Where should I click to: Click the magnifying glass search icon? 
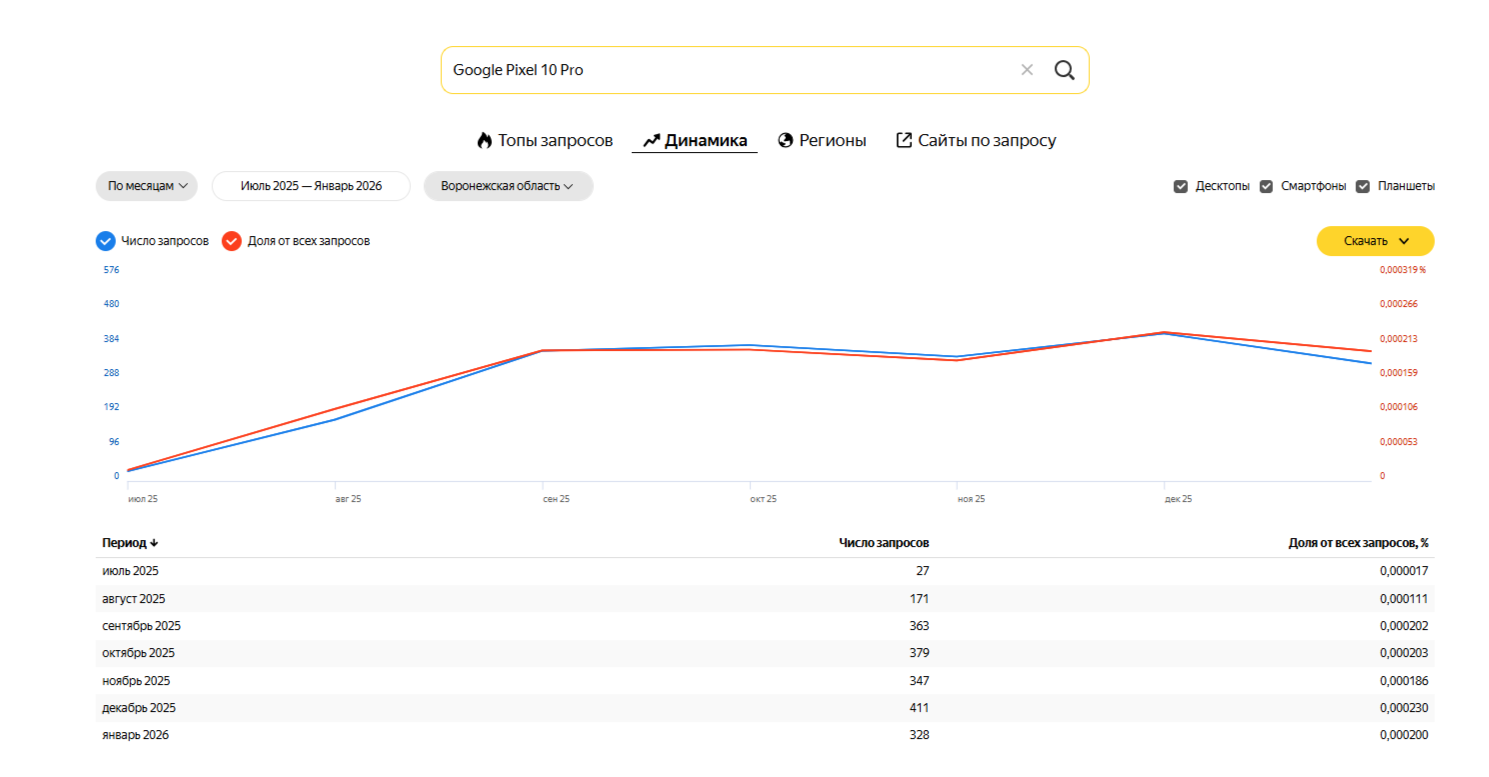[1064, 70]
